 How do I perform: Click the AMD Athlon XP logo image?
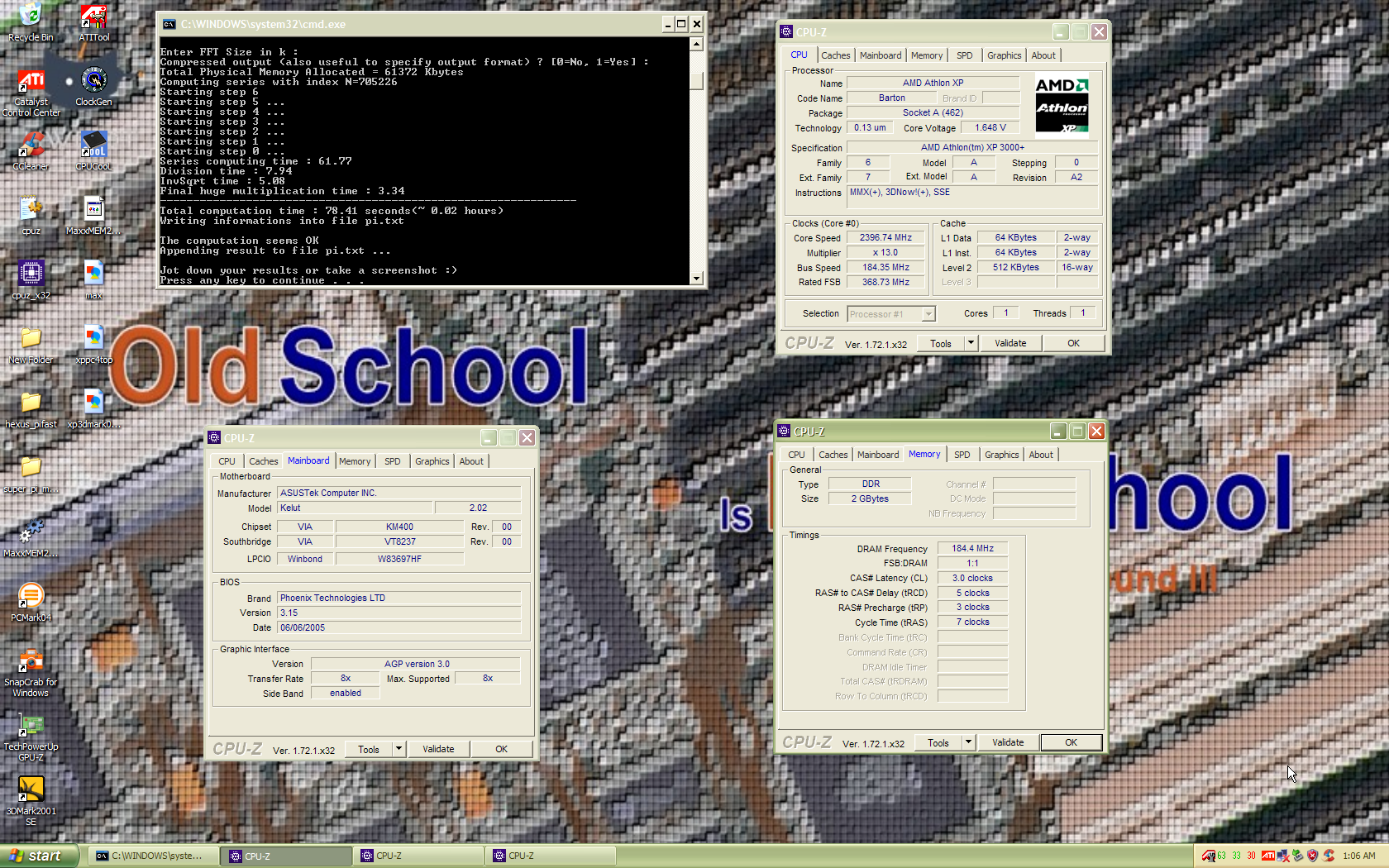1062,105
